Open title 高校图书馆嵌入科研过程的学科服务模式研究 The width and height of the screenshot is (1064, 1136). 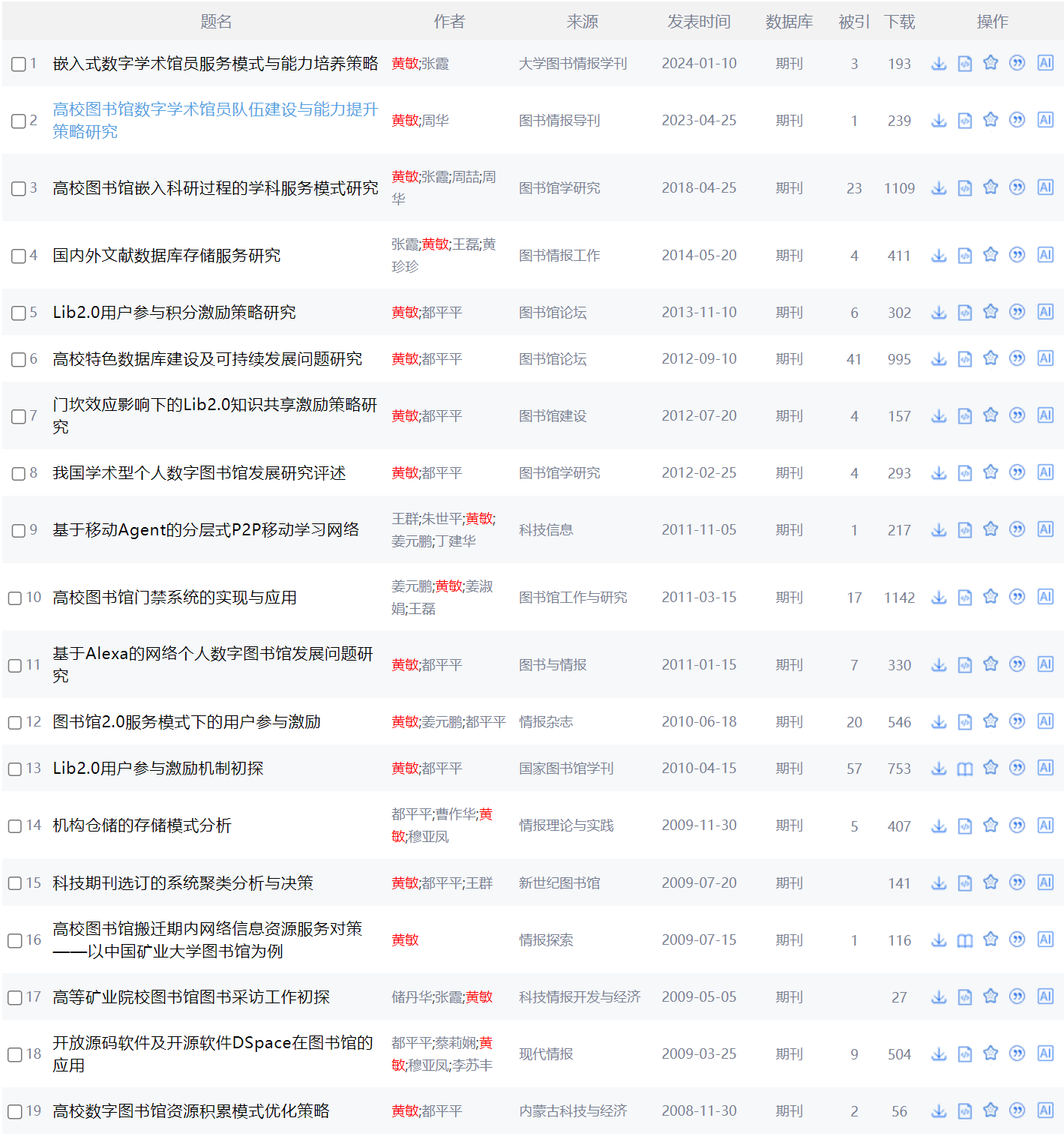click(x=215, y=187)
